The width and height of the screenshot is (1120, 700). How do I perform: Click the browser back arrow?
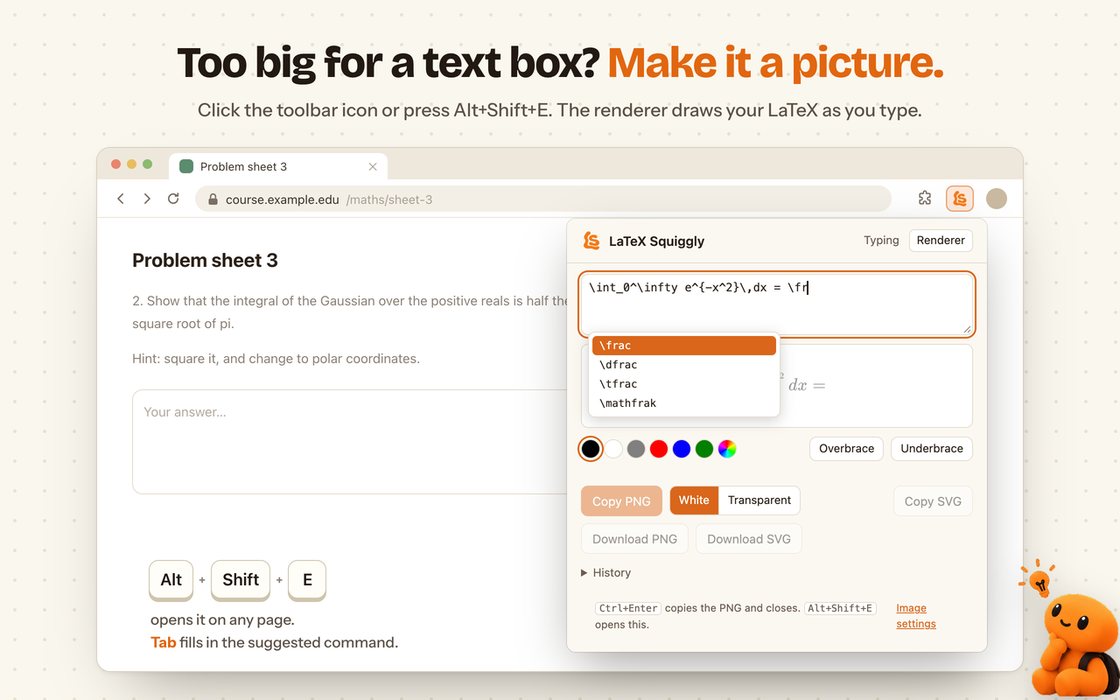[121, 199]
